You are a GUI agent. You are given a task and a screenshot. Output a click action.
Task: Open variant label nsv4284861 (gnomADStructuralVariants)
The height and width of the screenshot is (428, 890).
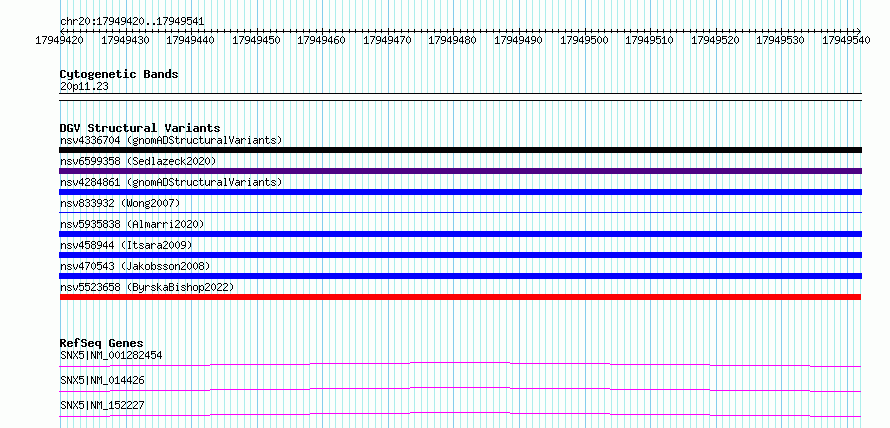point(171,182)
